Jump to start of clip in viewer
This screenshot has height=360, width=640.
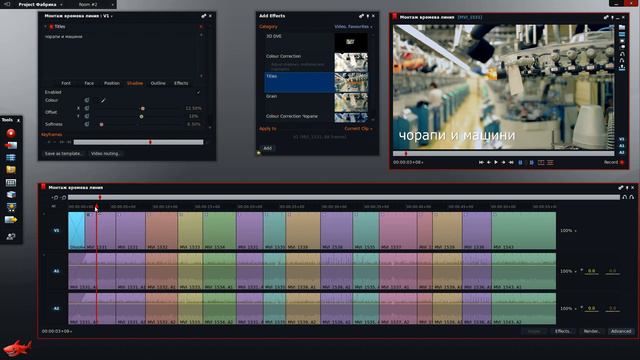(481, 162)
